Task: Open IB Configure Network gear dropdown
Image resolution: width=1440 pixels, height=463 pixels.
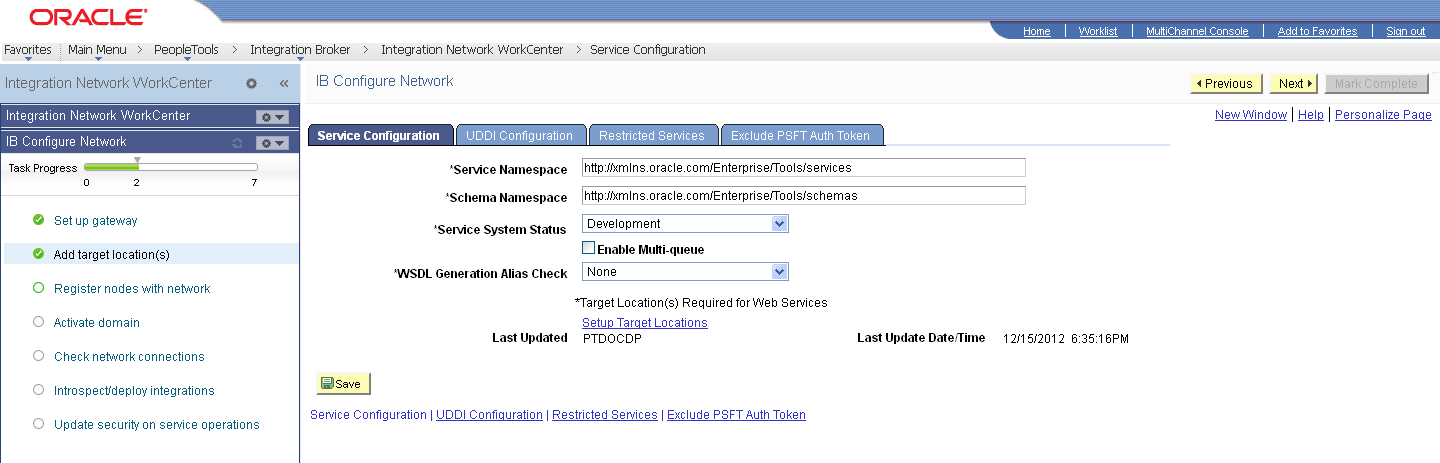Action: tap(272, 143)
